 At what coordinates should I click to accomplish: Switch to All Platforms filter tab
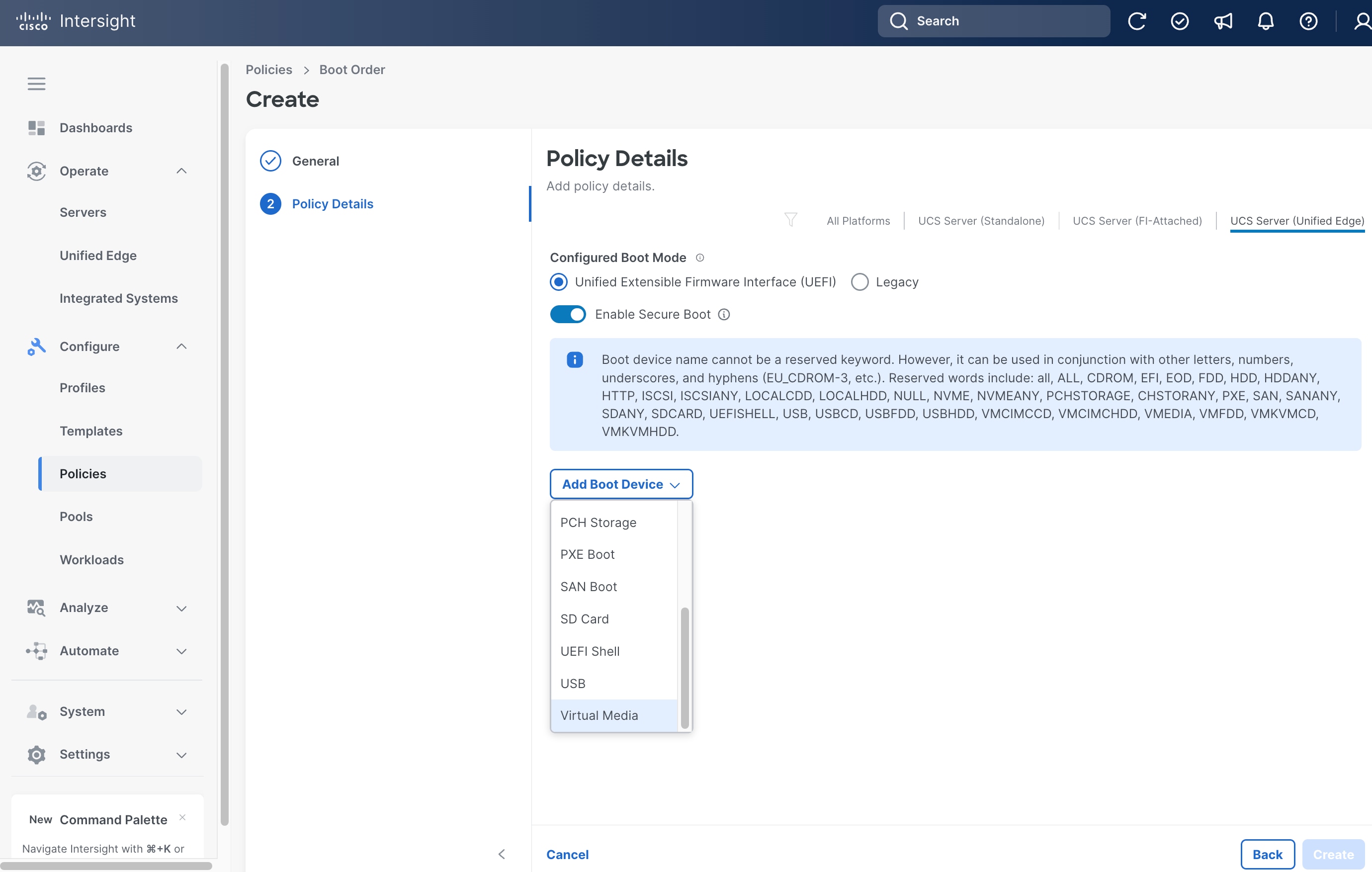[858, 221]
